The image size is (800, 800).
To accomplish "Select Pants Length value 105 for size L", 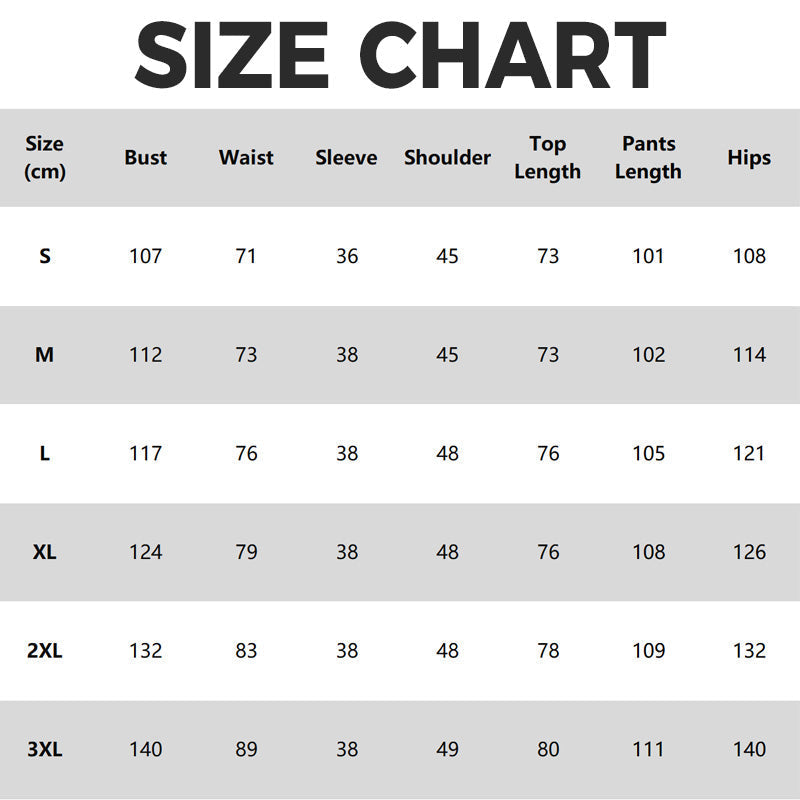I will click(648, 454).
